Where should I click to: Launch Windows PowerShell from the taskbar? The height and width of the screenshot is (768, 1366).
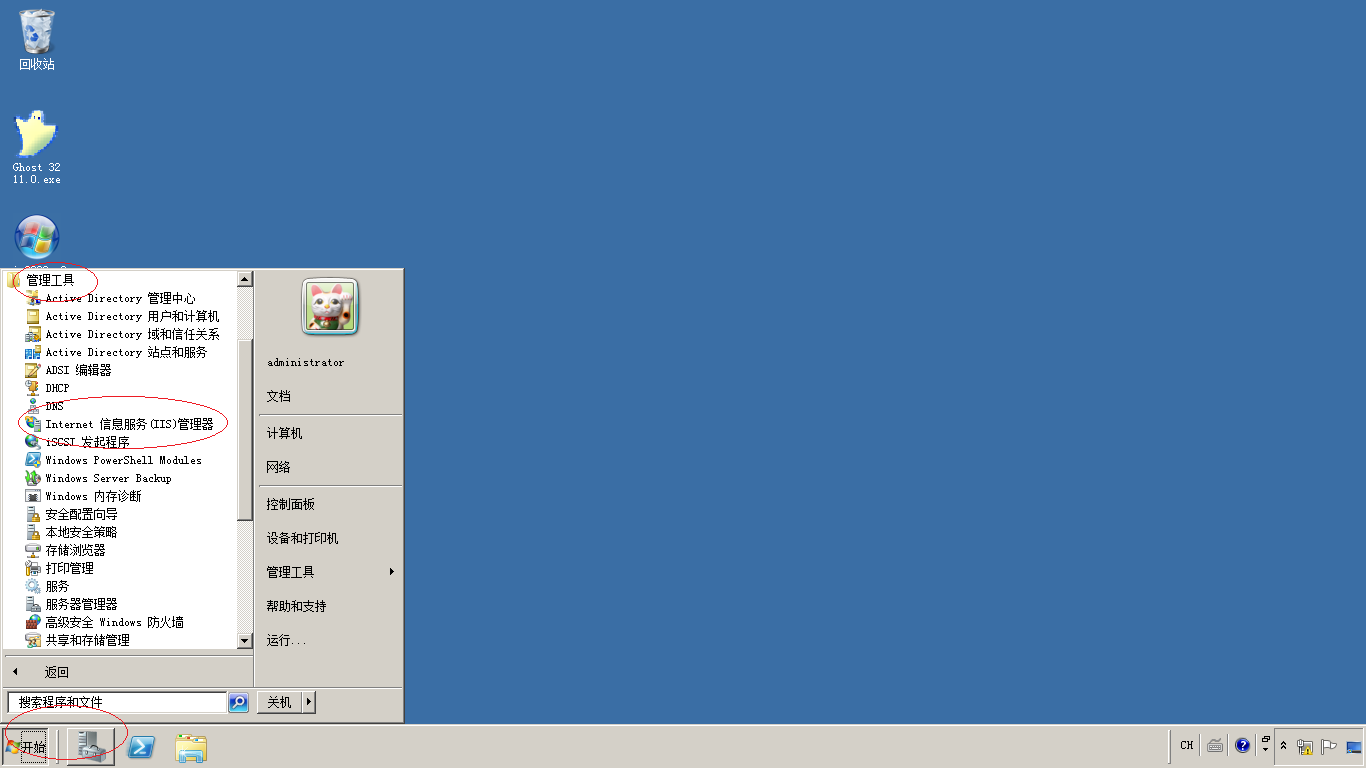point(141,746)
